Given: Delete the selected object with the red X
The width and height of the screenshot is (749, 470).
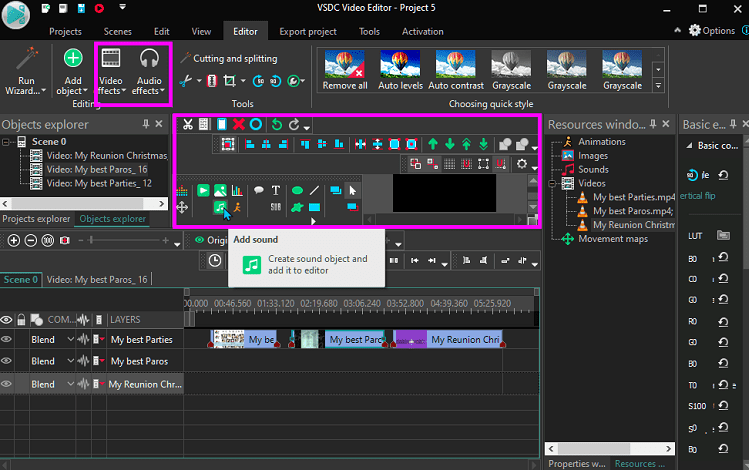Looking at the screenshot, I should [238, 125].
